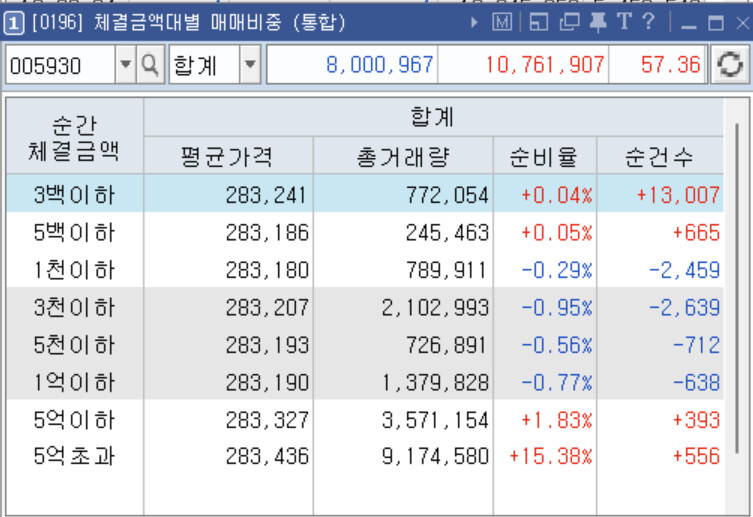
Task: Click the vertical scrollbar on the table
Action: click(x=737, y=288)
